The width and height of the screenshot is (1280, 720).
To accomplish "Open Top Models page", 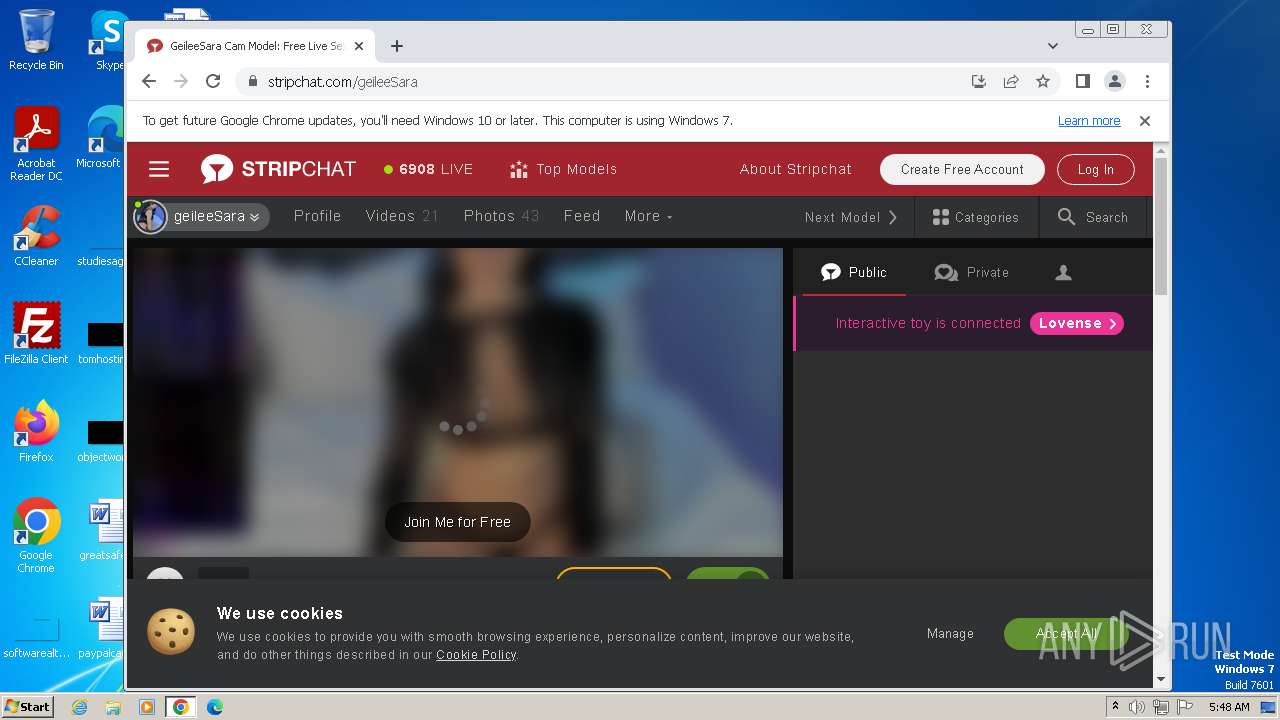I will (x=563, y=169).
